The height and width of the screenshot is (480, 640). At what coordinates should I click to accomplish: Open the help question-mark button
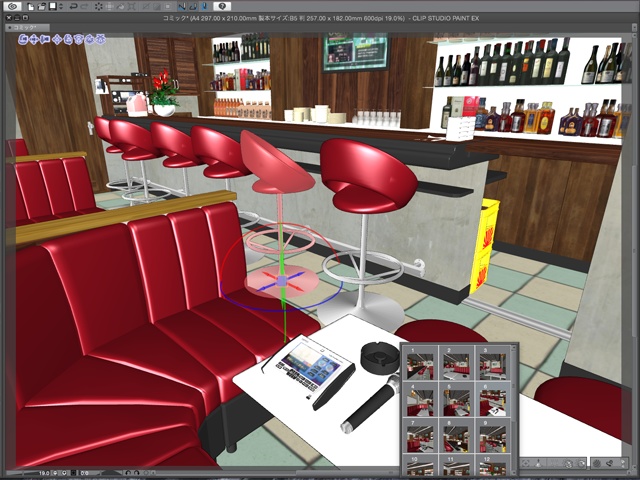tap(222, 6)
